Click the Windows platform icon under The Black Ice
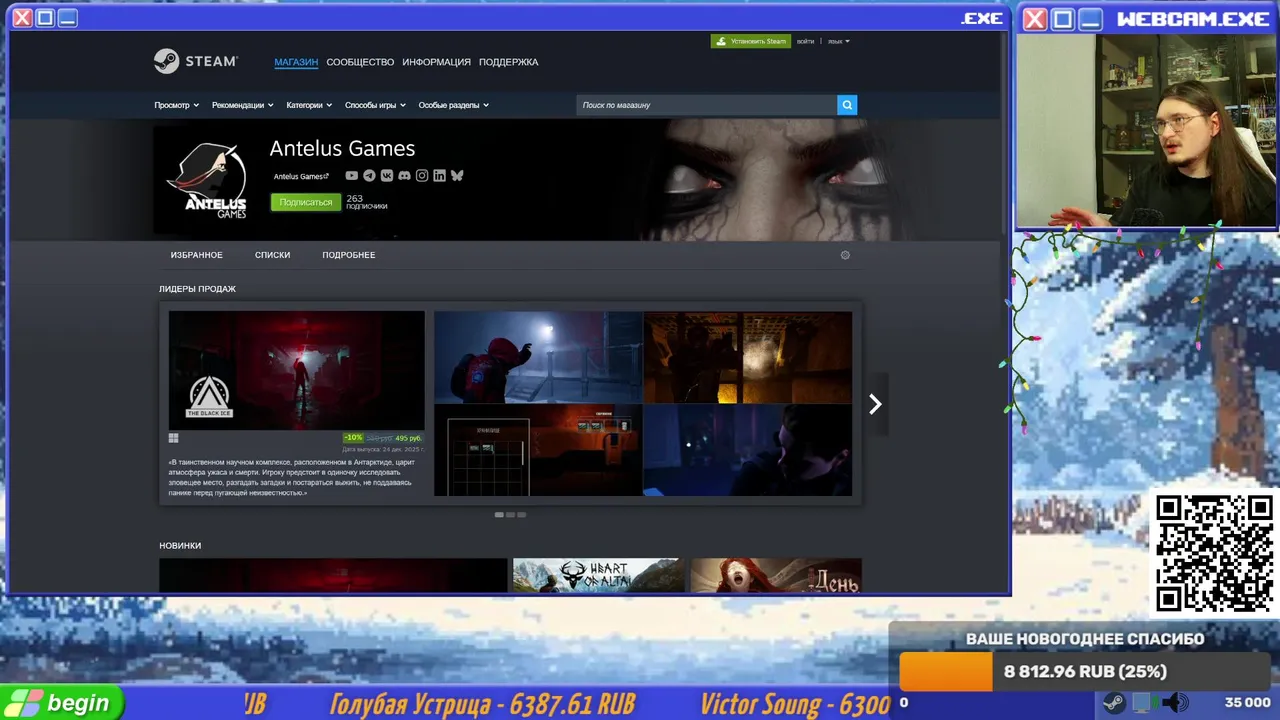The height and width of the screenshot is (720, 1280). [x=173, y=438]
